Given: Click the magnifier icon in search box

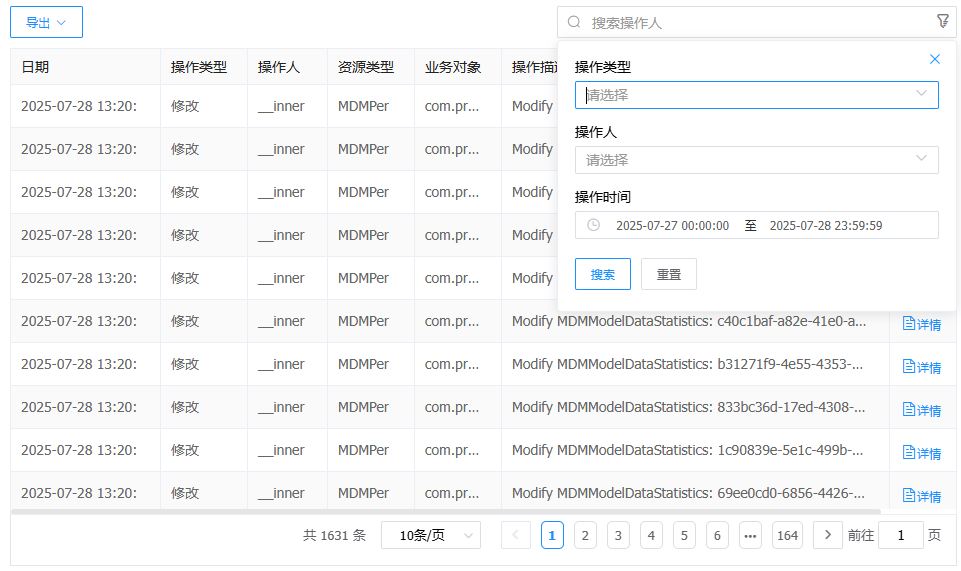Looking at the screenshot, I should pos(574,22).
